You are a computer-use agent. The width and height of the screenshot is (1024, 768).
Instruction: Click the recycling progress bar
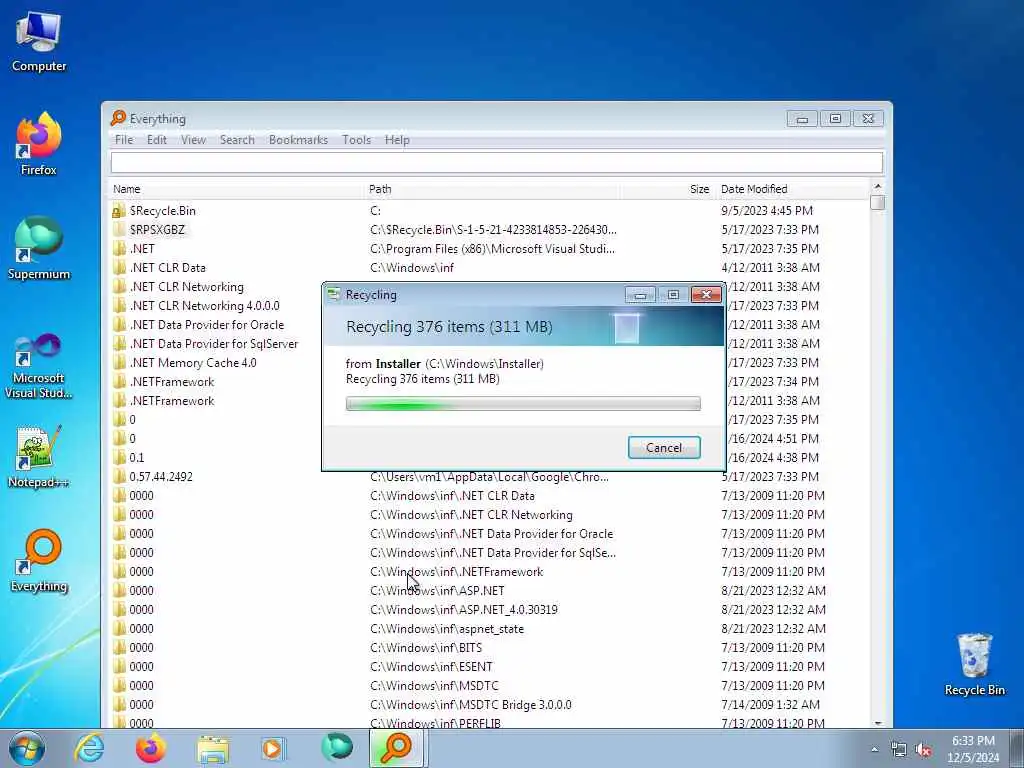[x=523, y=404]
